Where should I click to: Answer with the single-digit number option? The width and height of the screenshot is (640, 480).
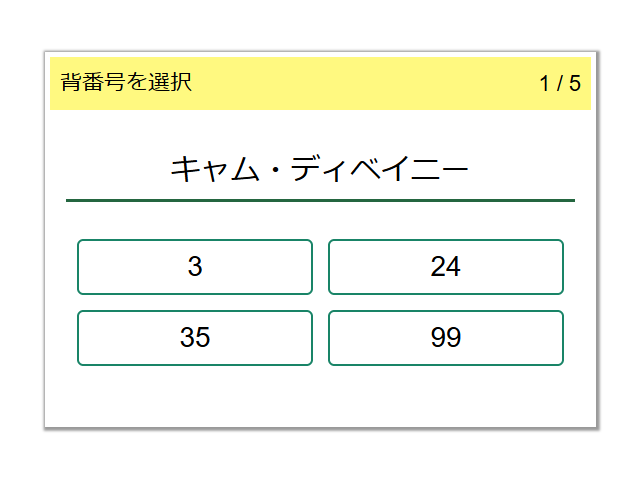(x=195, y=267)
